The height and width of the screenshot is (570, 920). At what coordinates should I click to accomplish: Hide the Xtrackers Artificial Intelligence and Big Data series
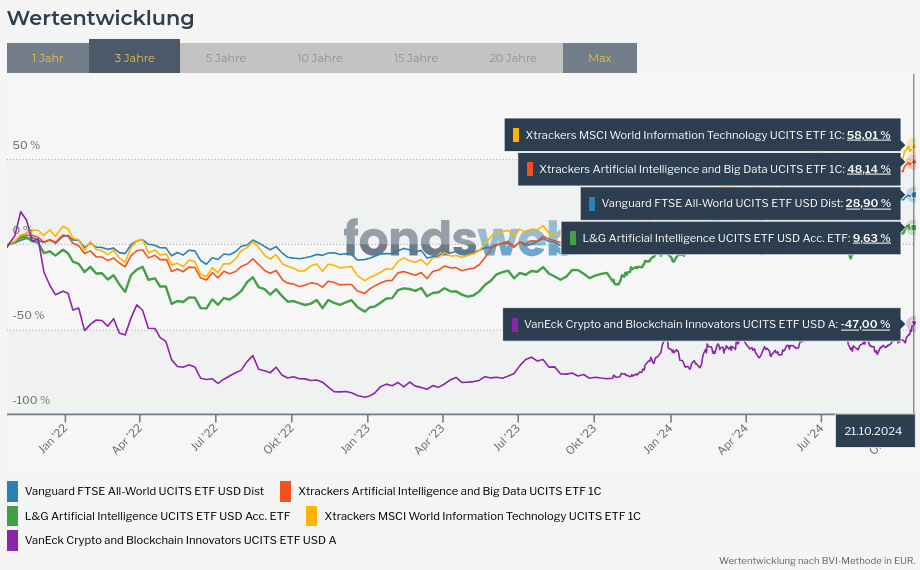click(449, 491)
